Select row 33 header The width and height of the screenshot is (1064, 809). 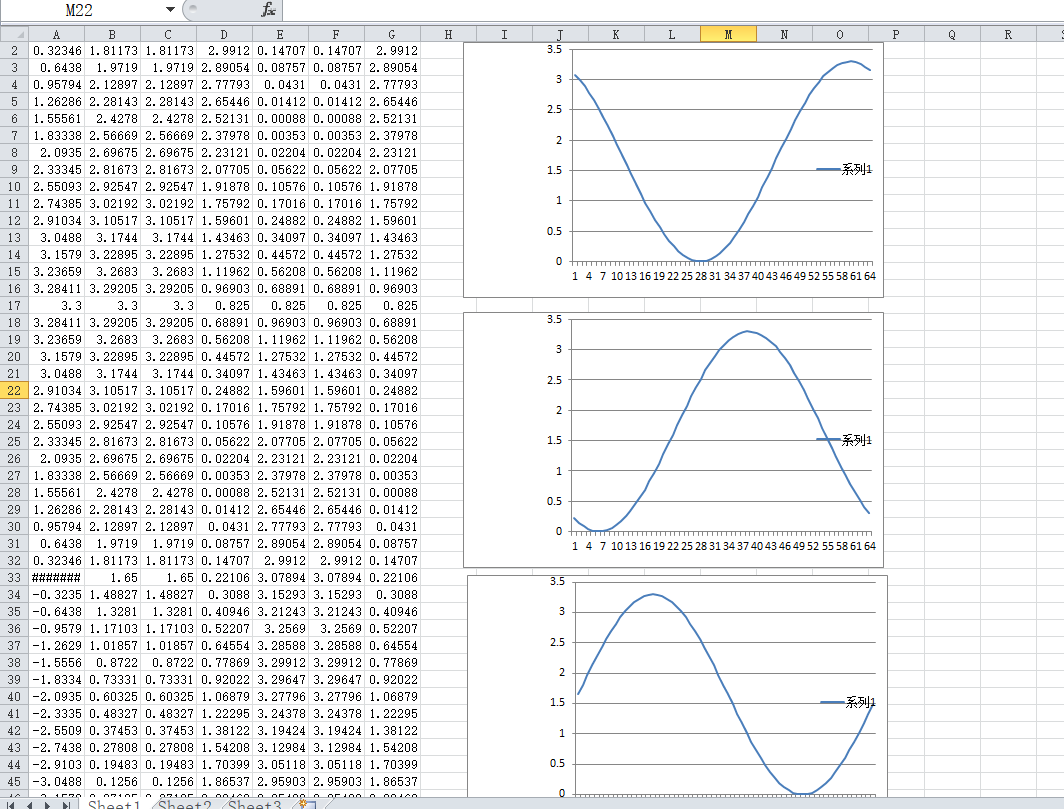tap(14, 578)
